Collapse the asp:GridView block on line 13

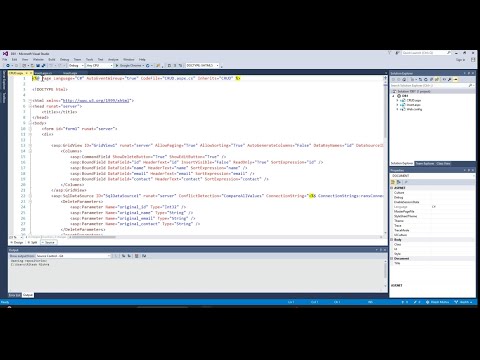(x=30, y=145)
